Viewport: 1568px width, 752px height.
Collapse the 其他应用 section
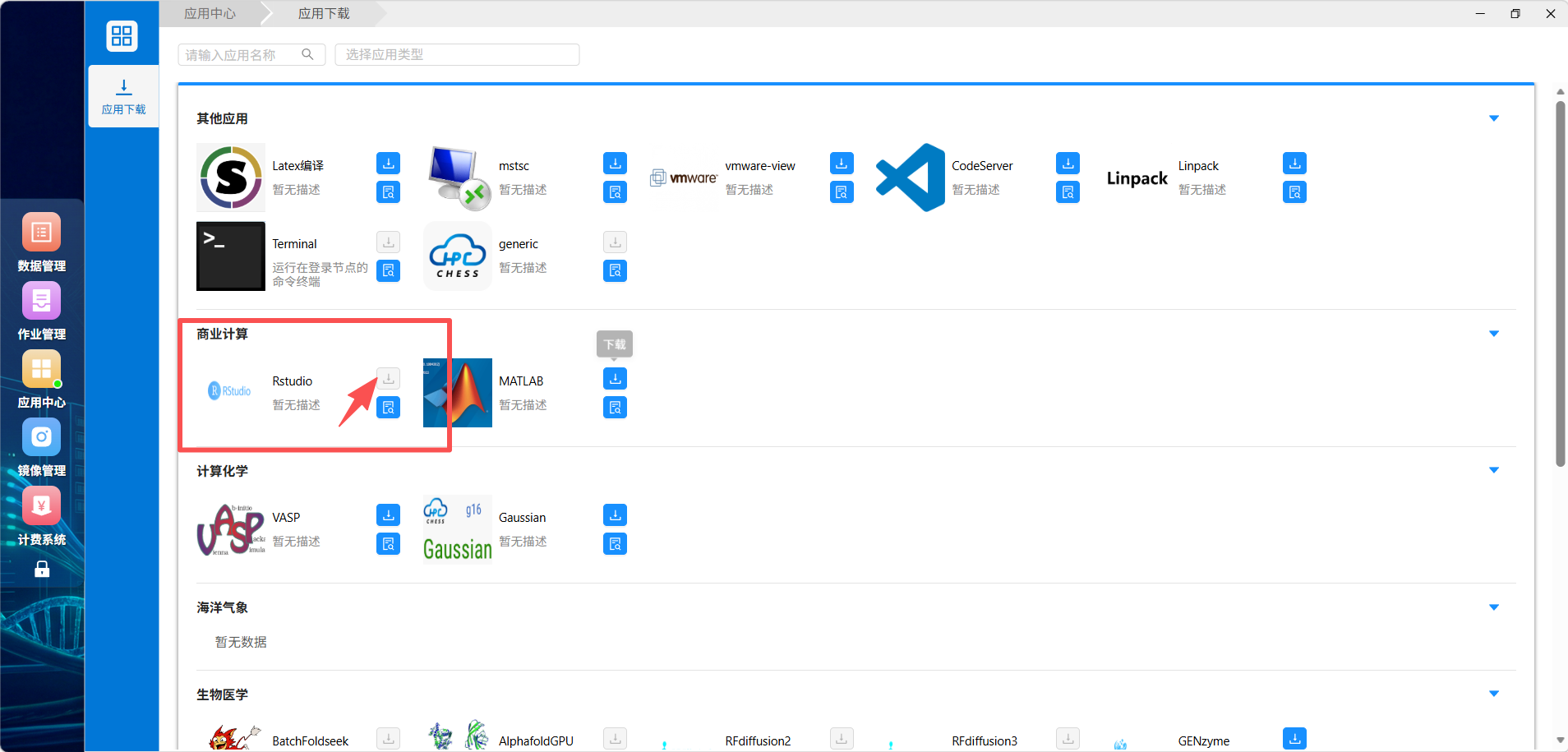[1494, 118]
